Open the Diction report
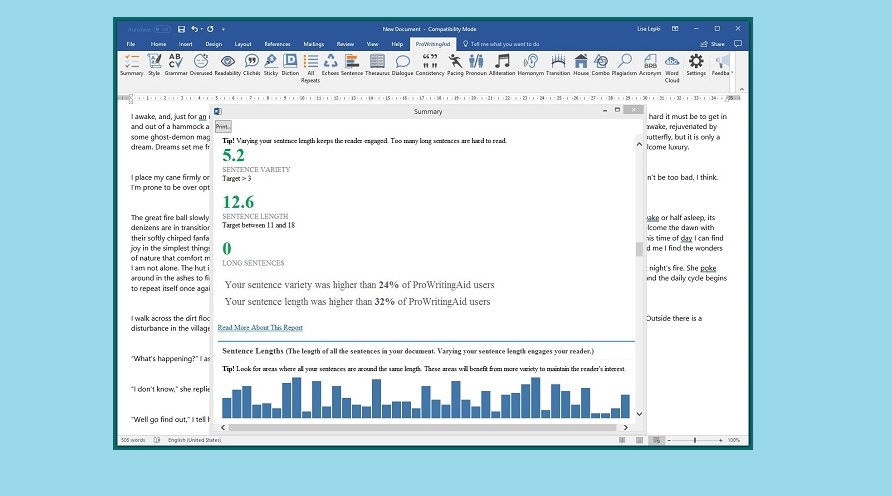The height and width of the screenshot is (496, 892). point(290,65)
